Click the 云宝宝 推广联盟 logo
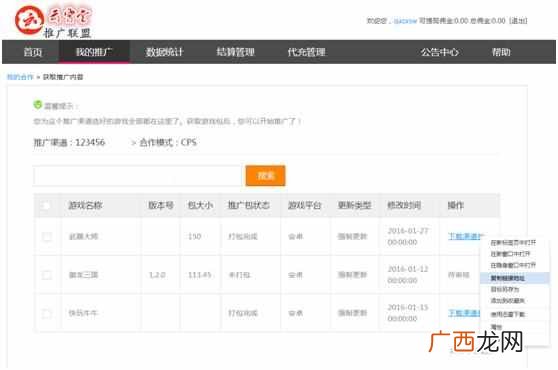Viewport: 558px width, 370px height. coord(53,21)
